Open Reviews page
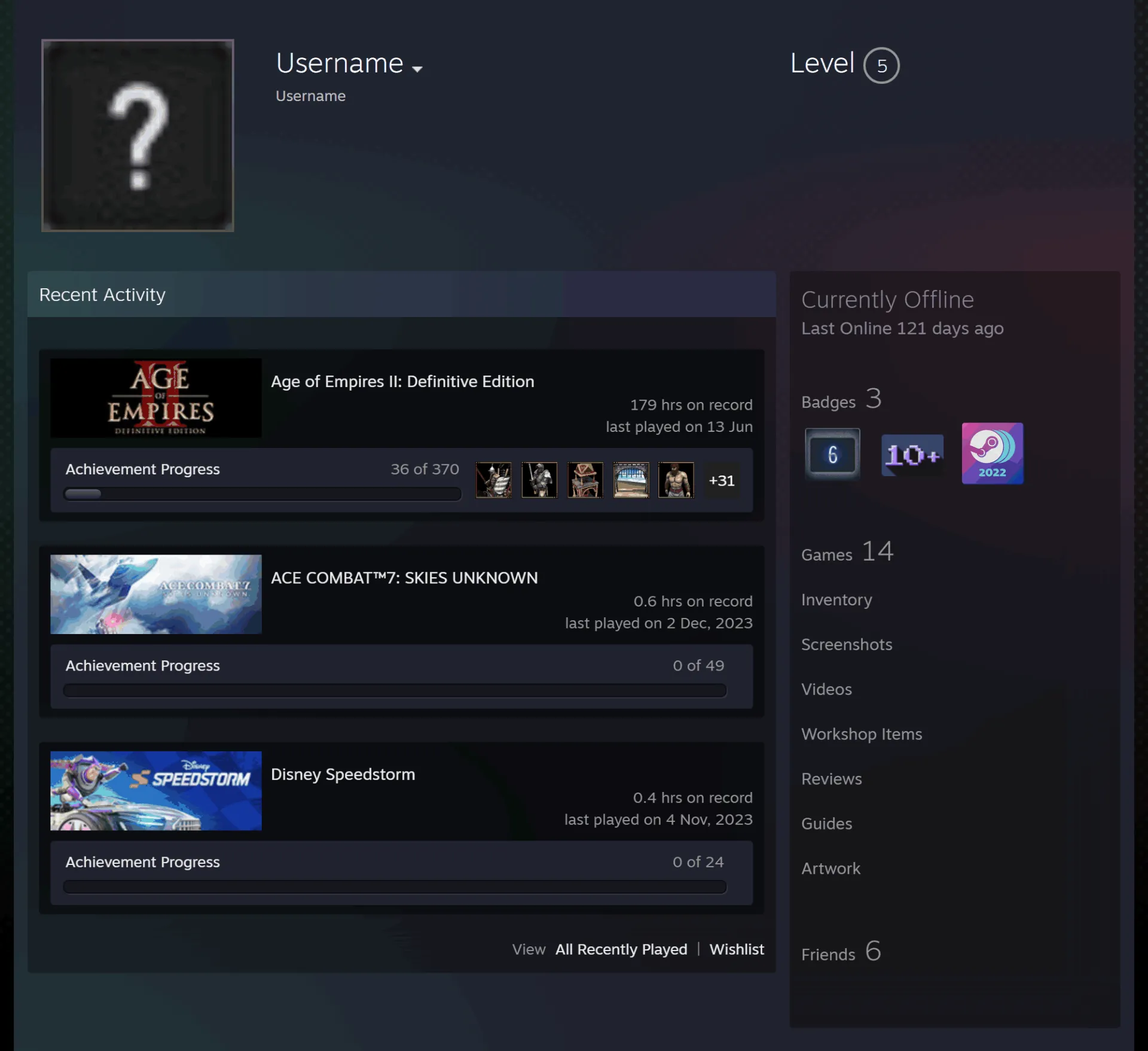Viewport: 1148px width, 1051px height. click(x=831, y=779)
